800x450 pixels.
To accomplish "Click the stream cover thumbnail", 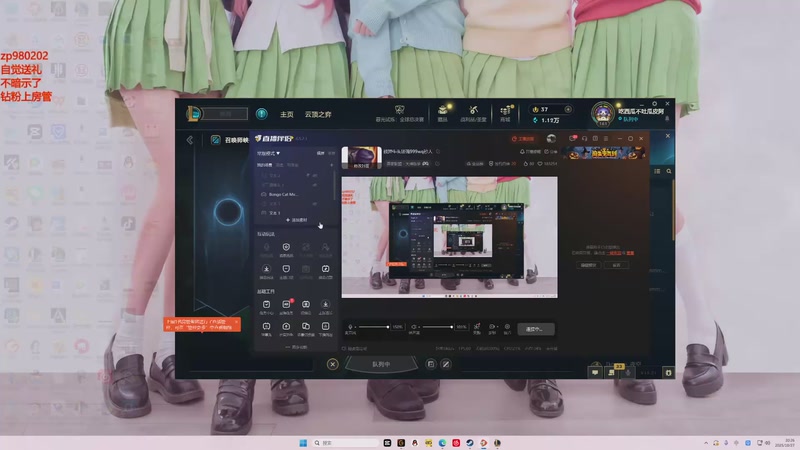I will point(361,157).
